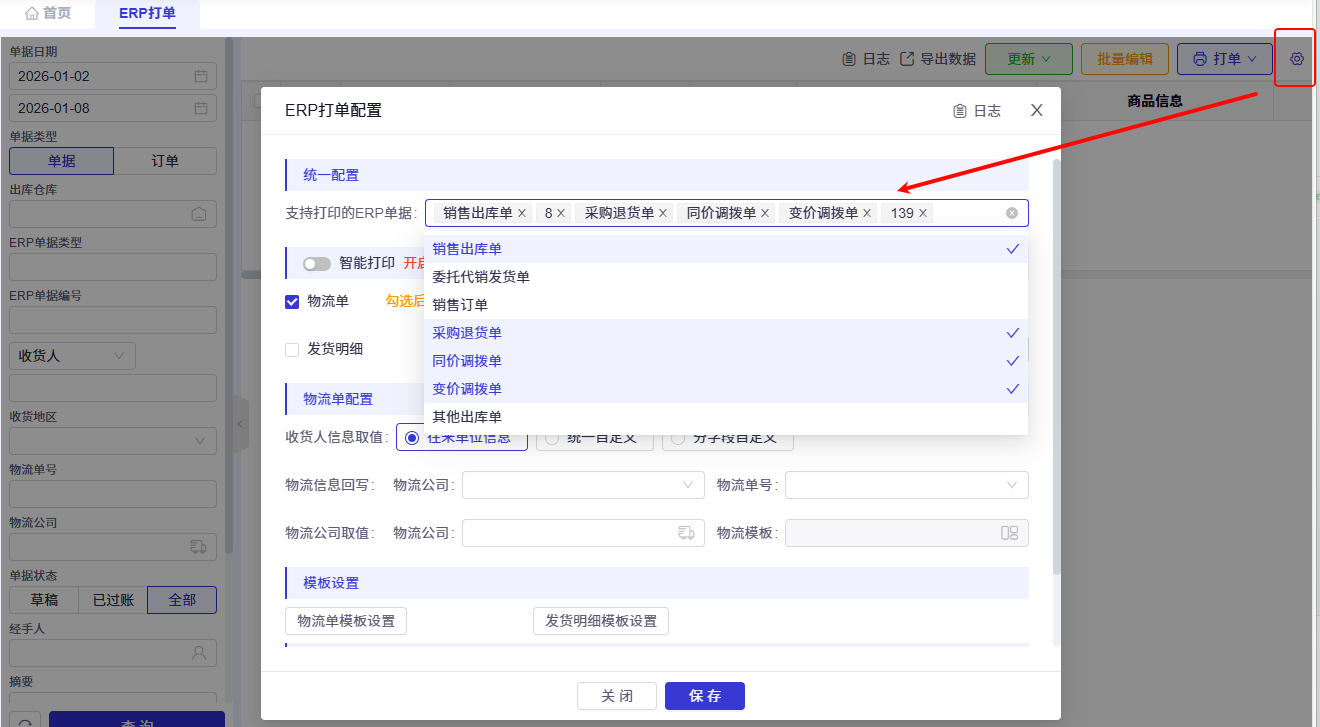
Task: Click the dialog's vertical scrollbar
Action: point(1057,365)
